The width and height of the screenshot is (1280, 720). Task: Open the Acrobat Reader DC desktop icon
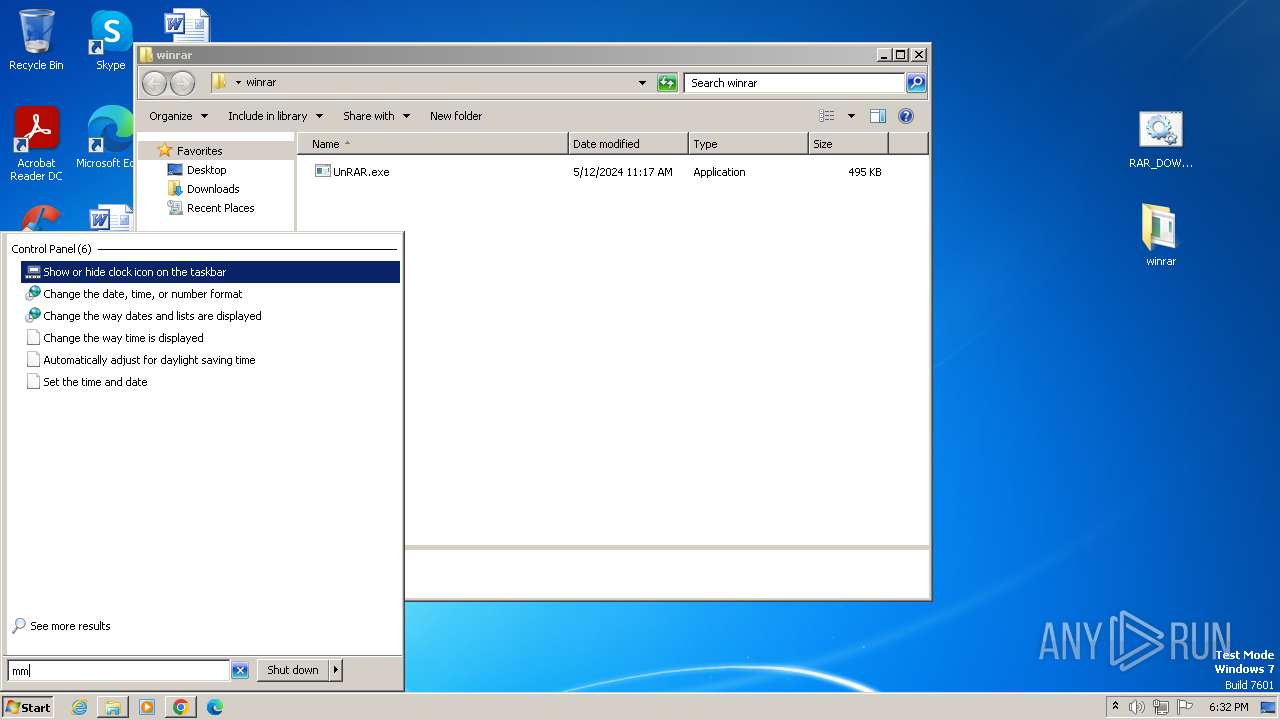(x=36, y=143)
